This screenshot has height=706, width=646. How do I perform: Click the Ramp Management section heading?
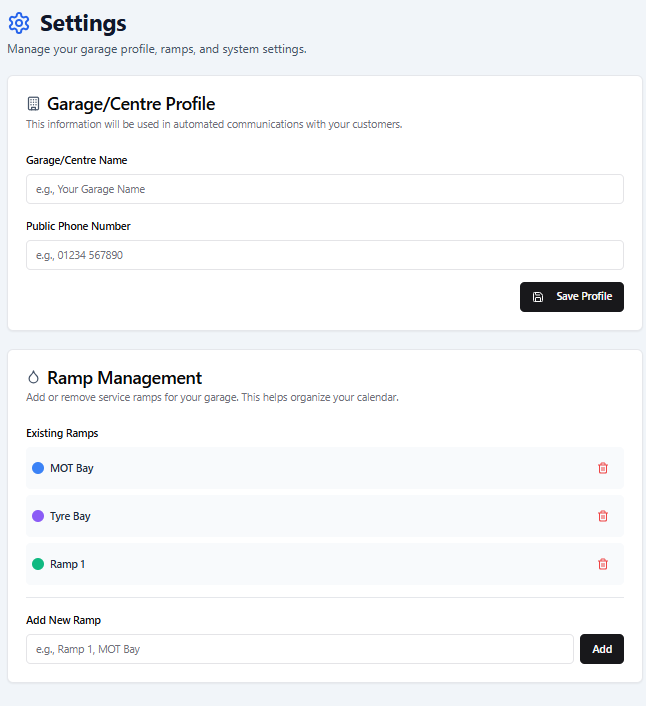click(x=124, y=378)
